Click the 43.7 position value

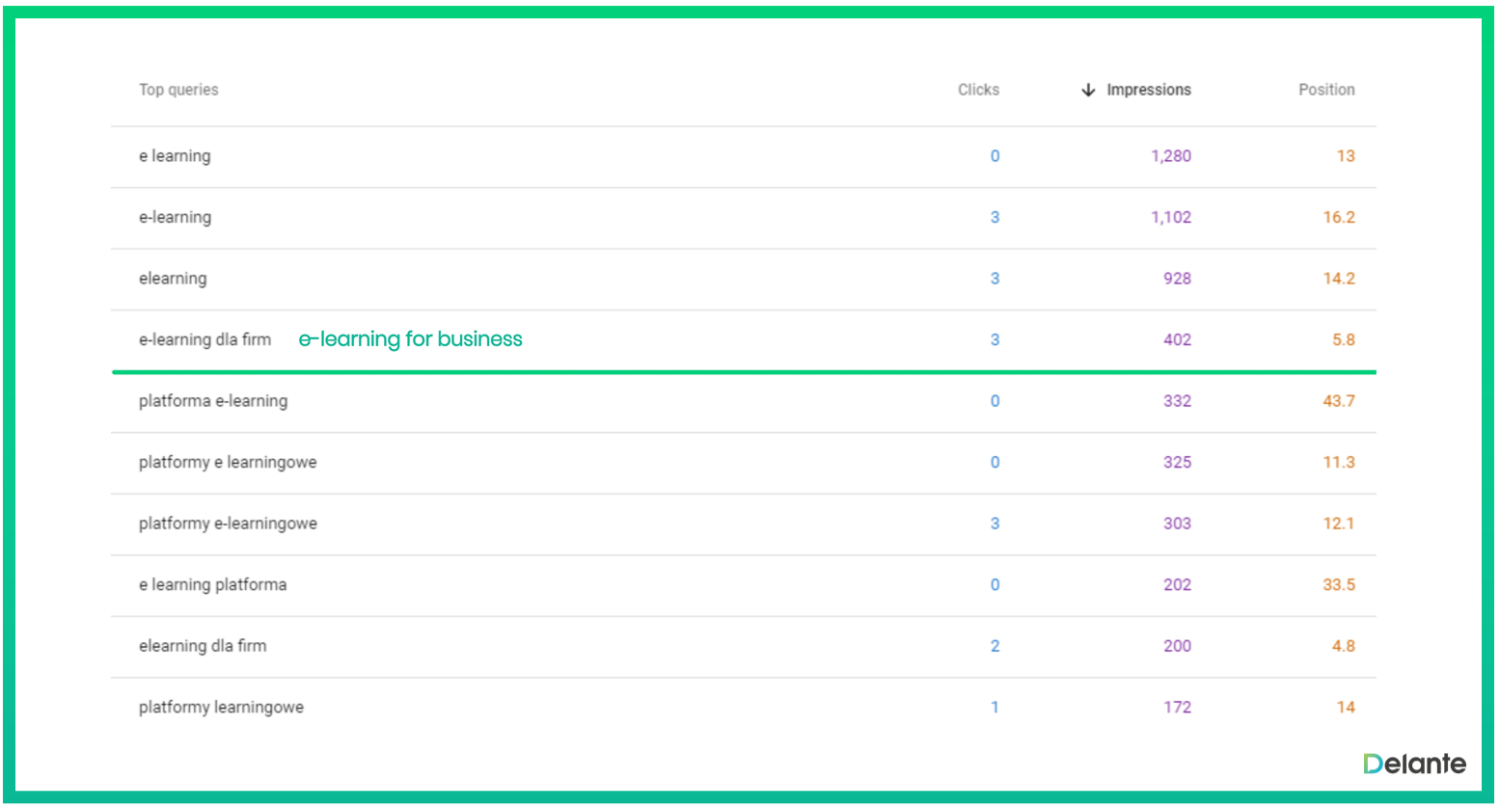(x=1338, y=401)
